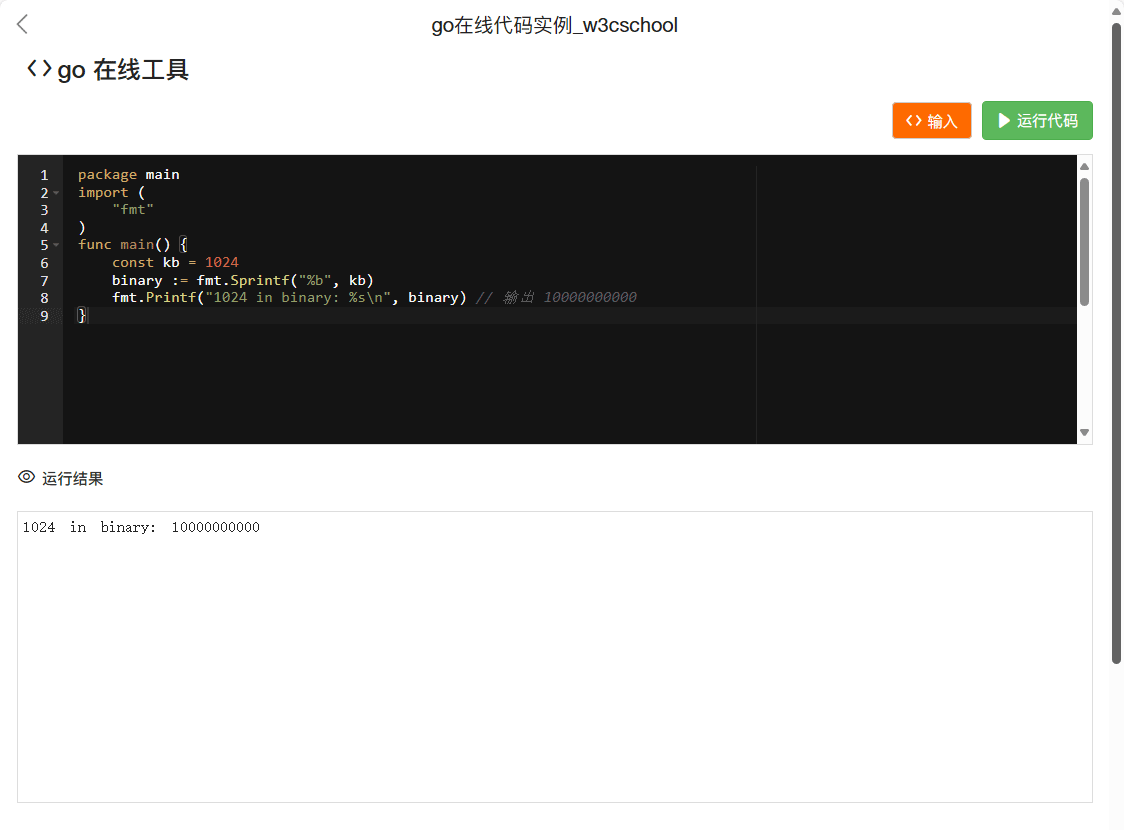Click the page's vertical scrollbar thumb
Screen dimensions: 1124x830
[1116, 340]
